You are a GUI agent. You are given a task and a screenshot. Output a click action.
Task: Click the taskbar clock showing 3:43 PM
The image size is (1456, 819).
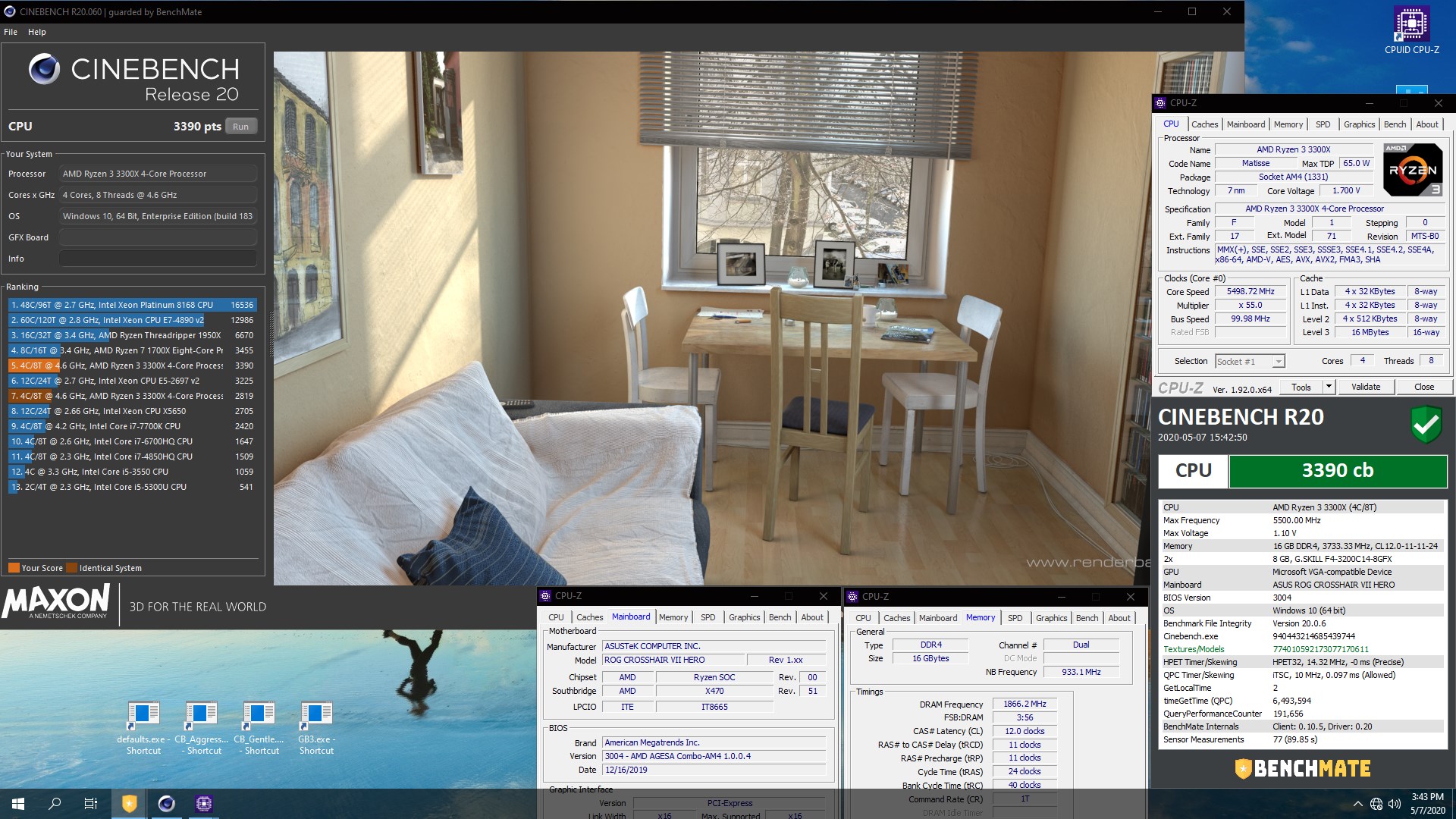[x=1427, y=803]
